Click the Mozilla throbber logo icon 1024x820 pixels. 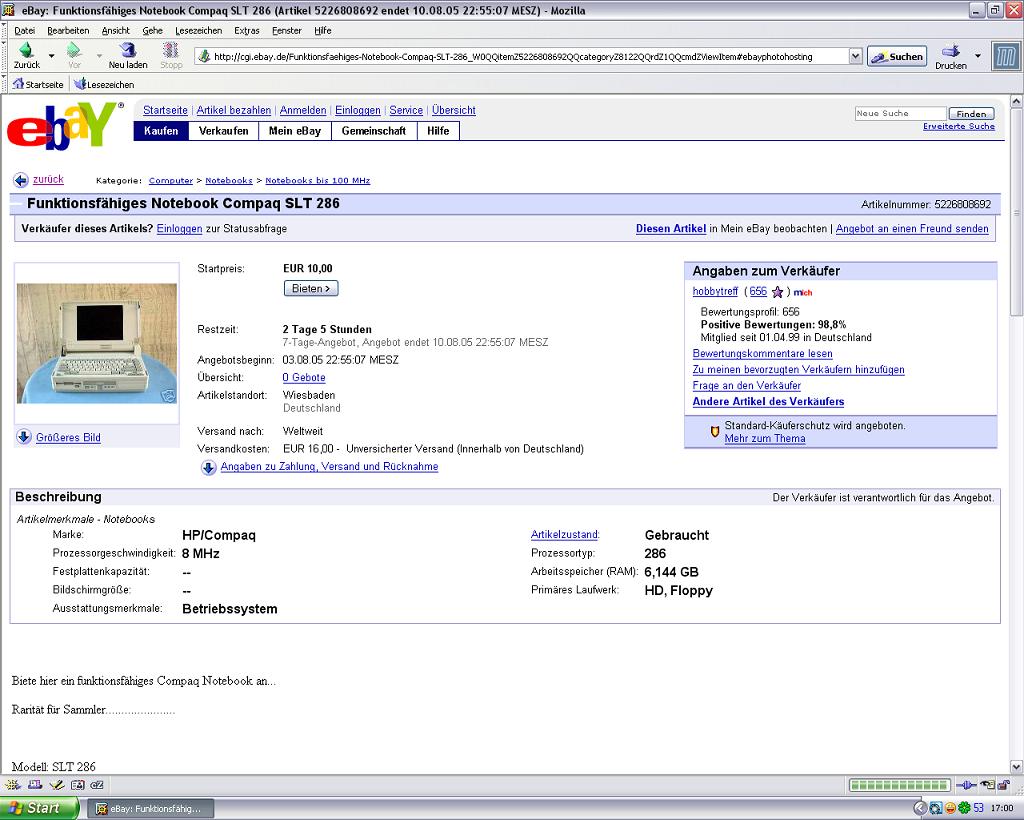coord(1006,56)
